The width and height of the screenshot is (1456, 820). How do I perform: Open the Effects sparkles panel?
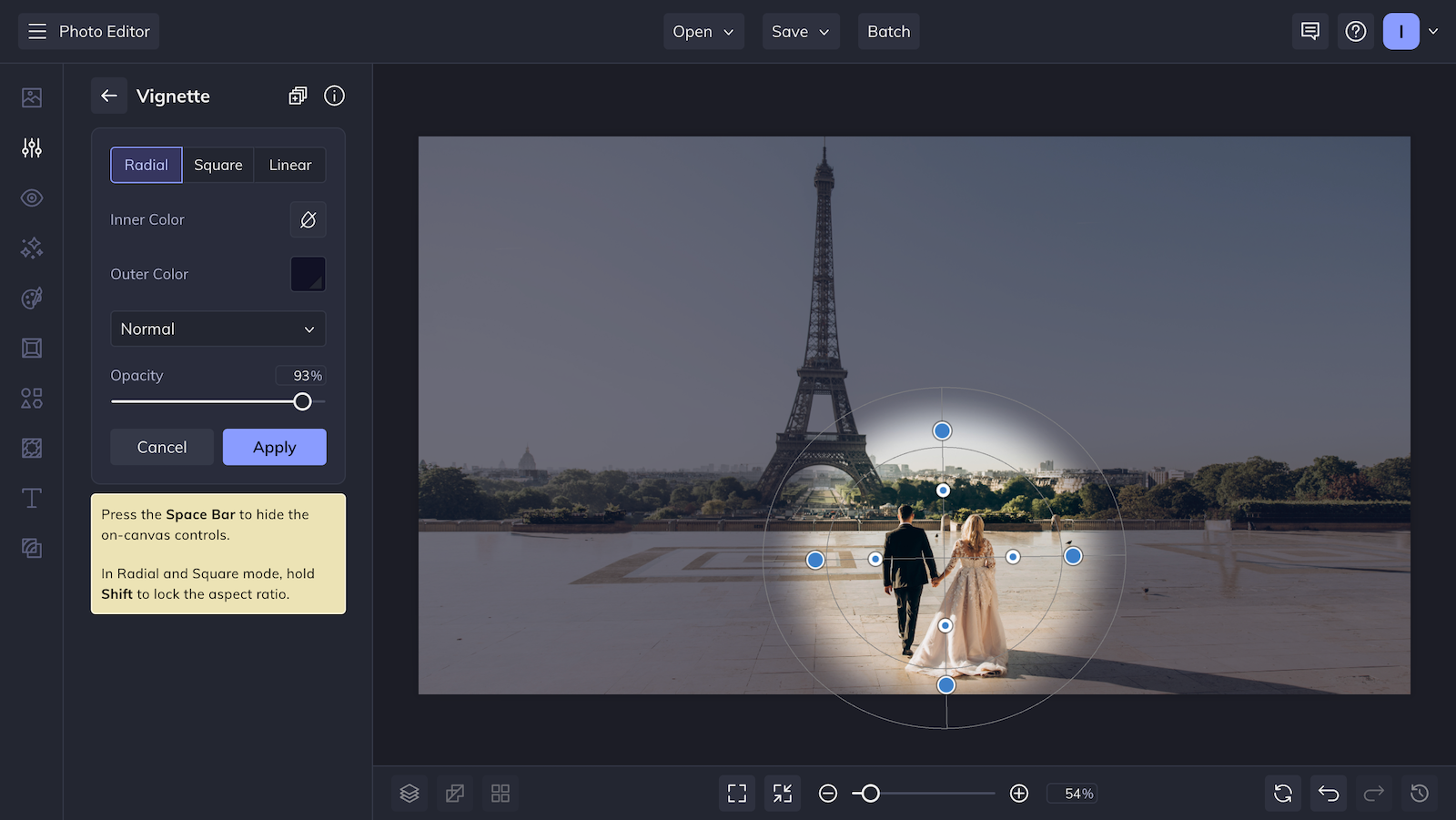coord(31,248)
